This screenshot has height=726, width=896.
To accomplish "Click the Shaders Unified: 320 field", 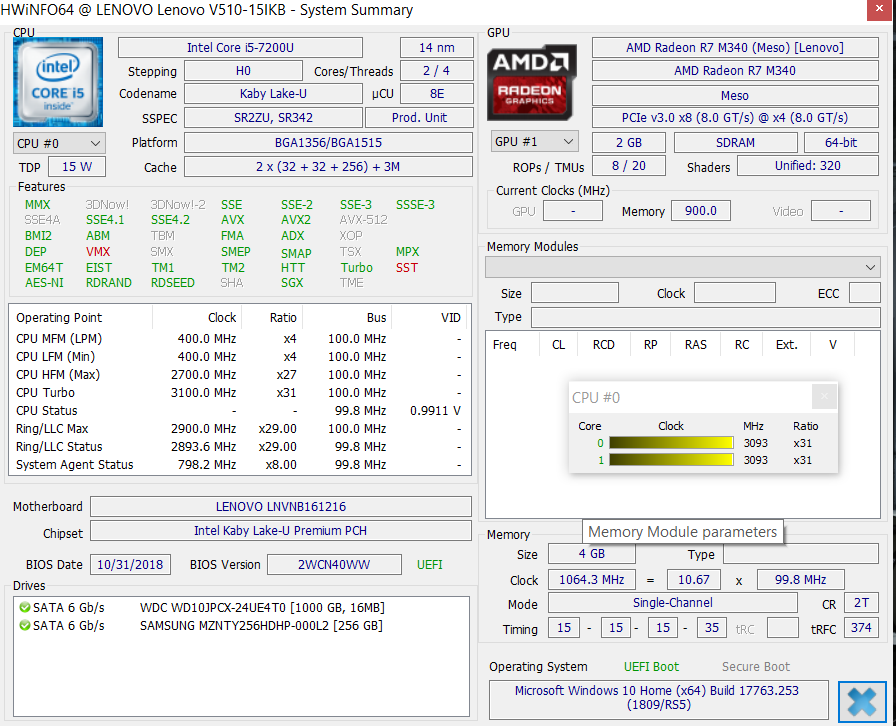I will click(x=808, y=166).
